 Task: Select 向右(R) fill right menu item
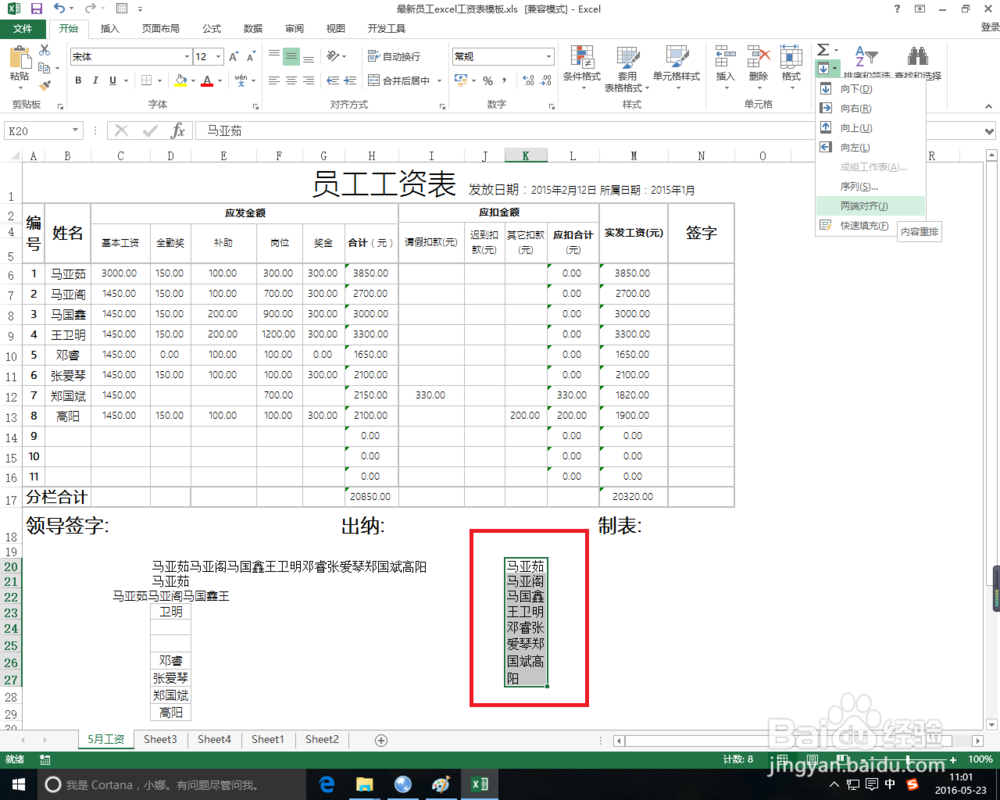pyautogui.click(x=871, y=108)
